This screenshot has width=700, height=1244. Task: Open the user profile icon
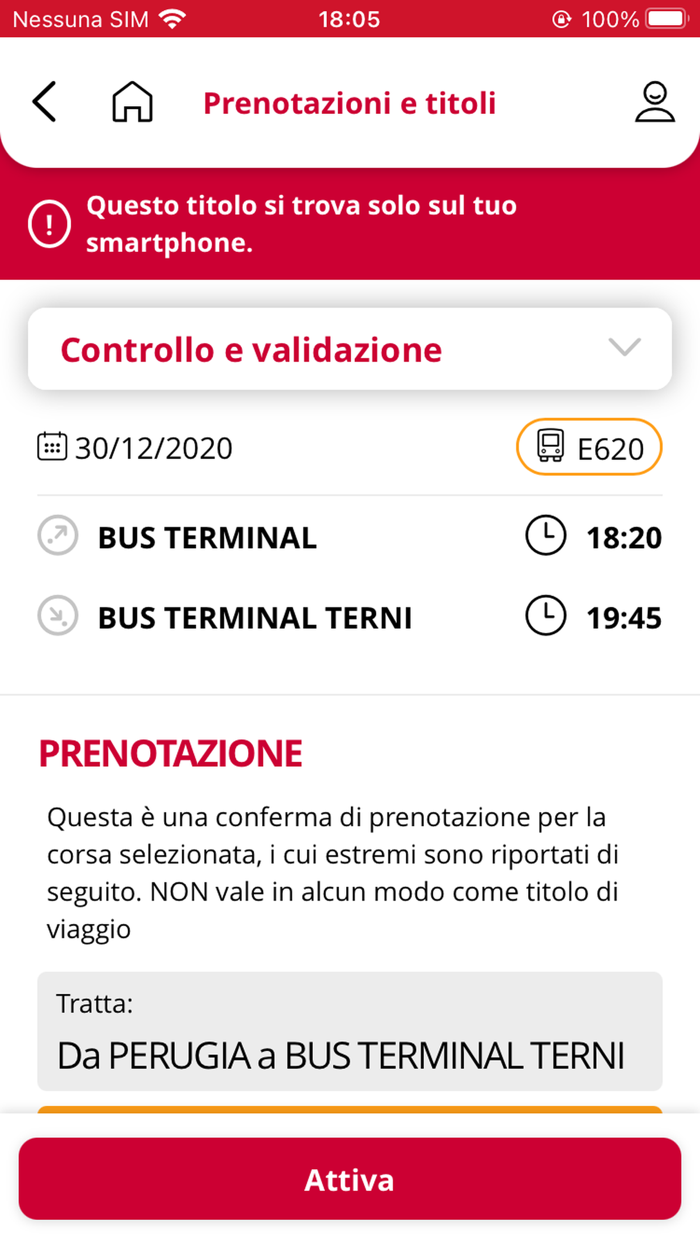pyautogui.click(x=654, y=102)
